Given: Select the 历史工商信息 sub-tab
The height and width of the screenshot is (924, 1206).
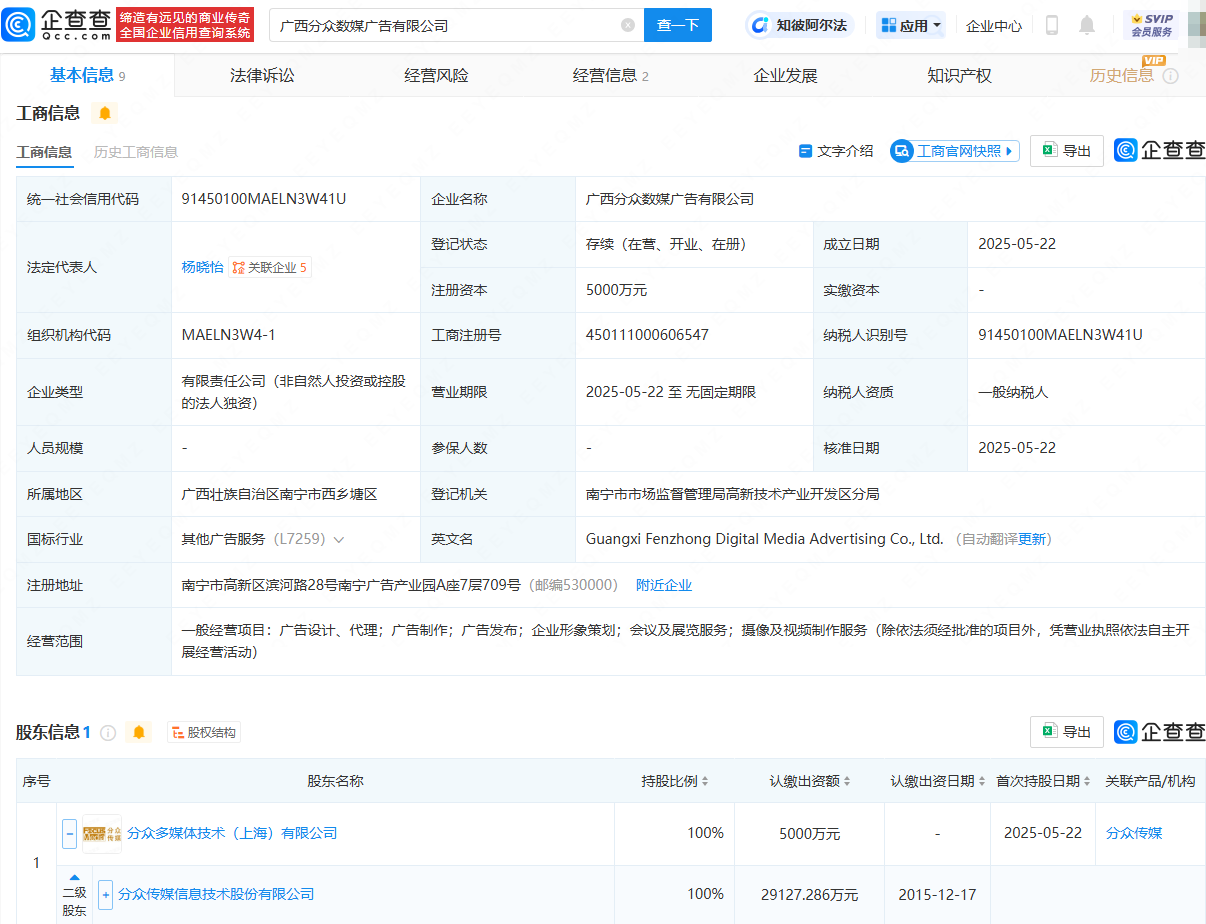Looking at the screenshot, I should coord(136,152).
